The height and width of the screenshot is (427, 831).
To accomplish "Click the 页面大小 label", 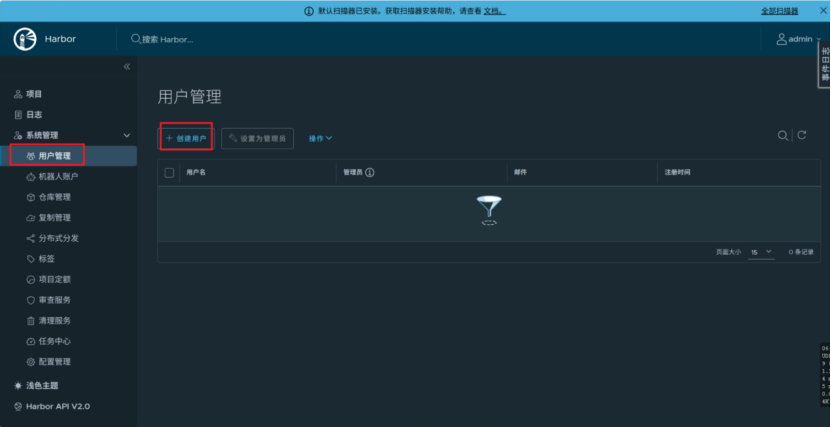I will 728,253.
